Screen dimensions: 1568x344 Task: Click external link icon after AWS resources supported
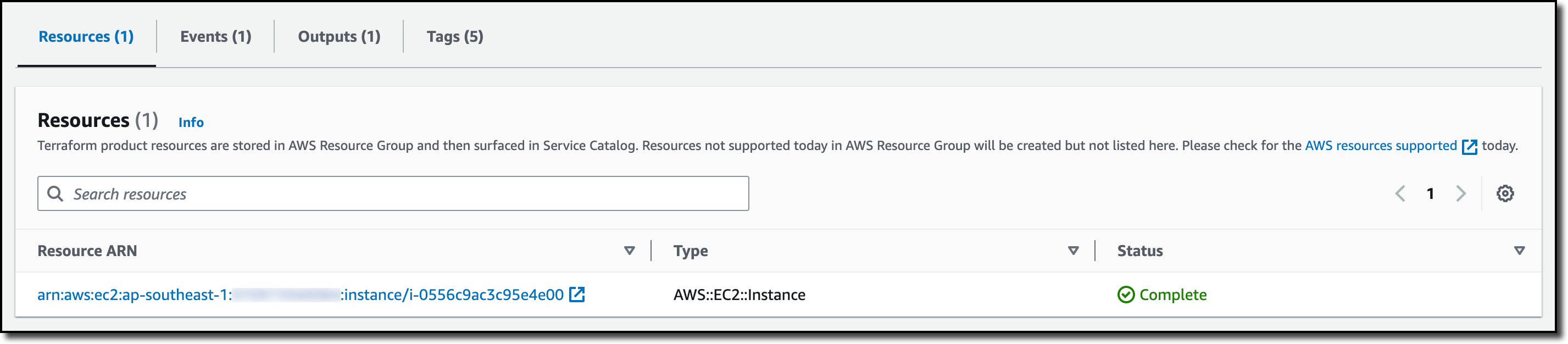tap(1470, 147)
